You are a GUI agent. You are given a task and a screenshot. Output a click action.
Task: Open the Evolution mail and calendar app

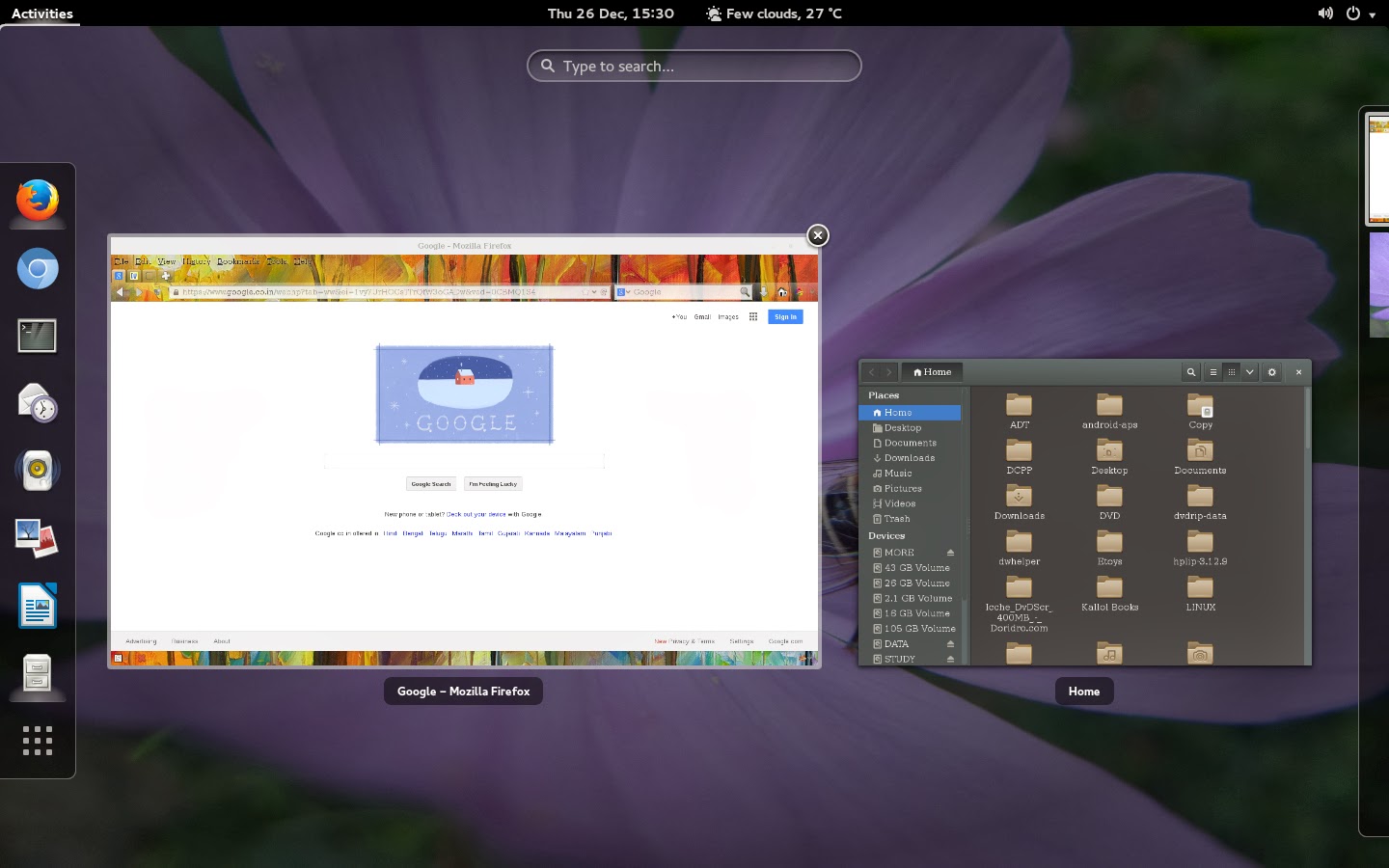click(38, 403)
